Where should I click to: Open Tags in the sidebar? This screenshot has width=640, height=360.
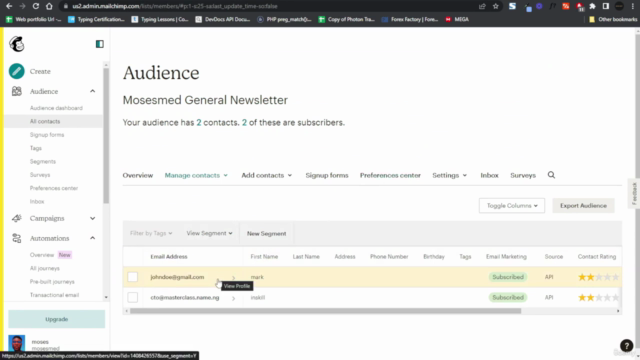tap(36, 148)
